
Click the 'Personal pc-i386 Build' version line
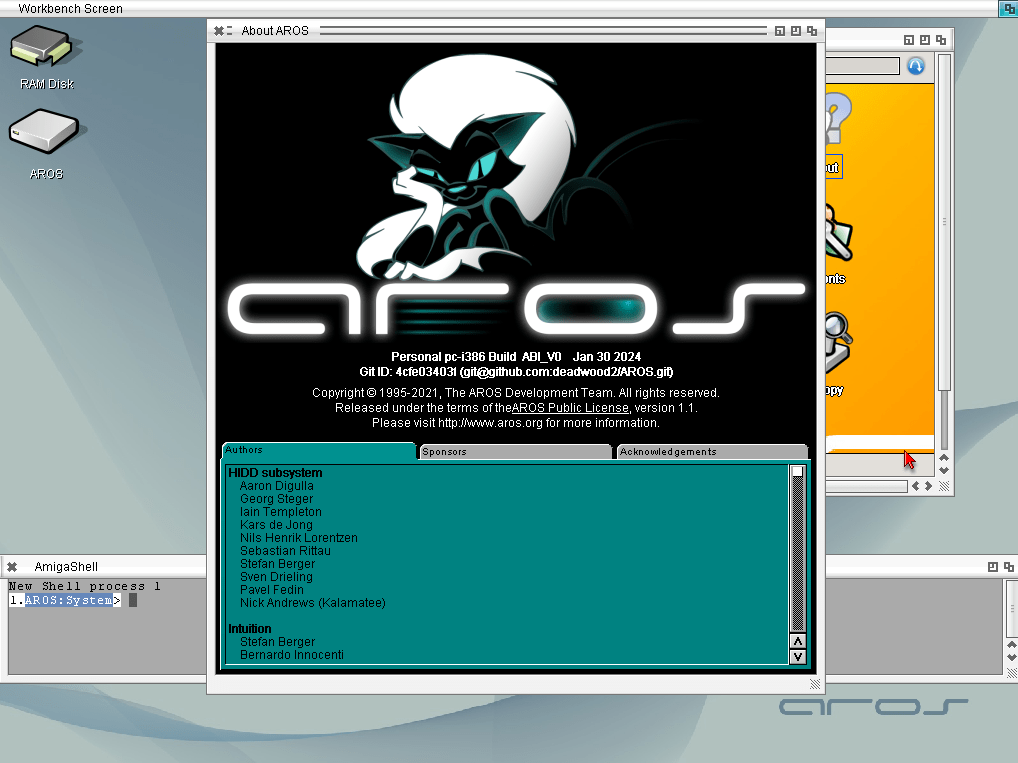click(x=516, y=356)
